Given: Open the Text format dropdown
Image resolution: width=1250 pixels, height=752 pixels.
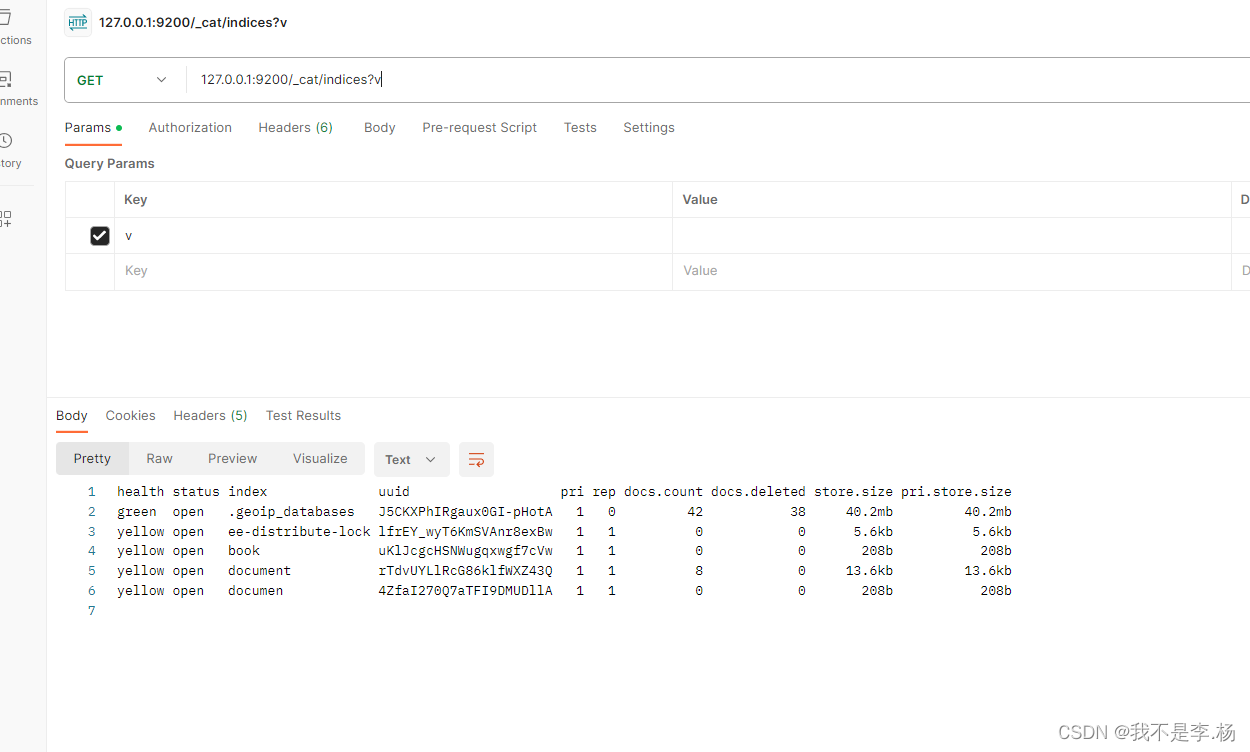Looking at the screenshot, I should coord(411,460).
